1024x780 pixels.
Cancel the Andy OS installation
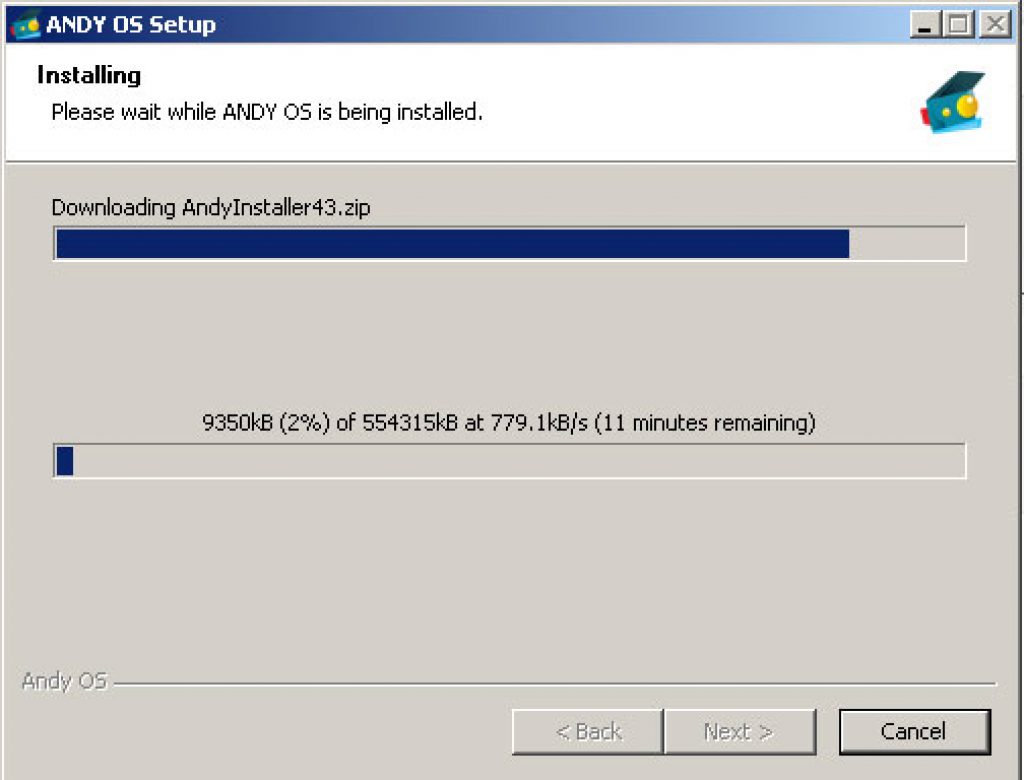pos(914,732)
